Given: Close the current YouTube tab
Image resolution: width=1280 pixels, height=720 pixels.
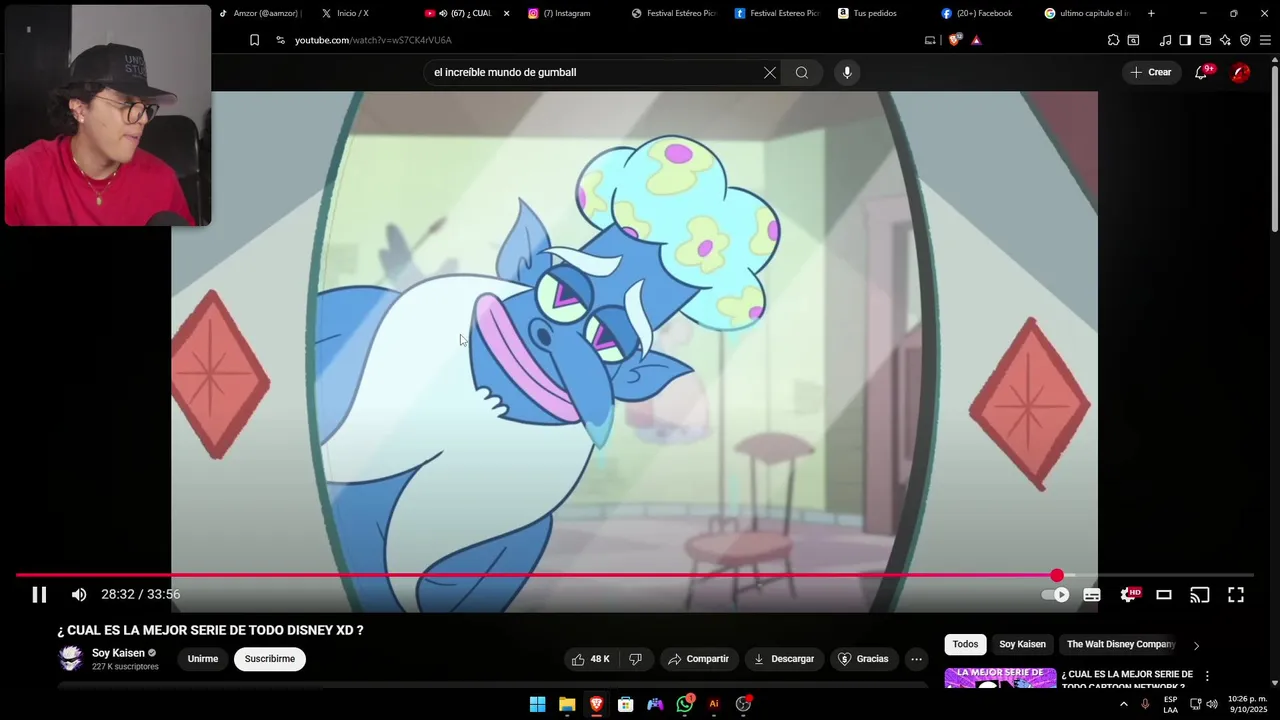Looking at the screenshot, I should point(506,13).
